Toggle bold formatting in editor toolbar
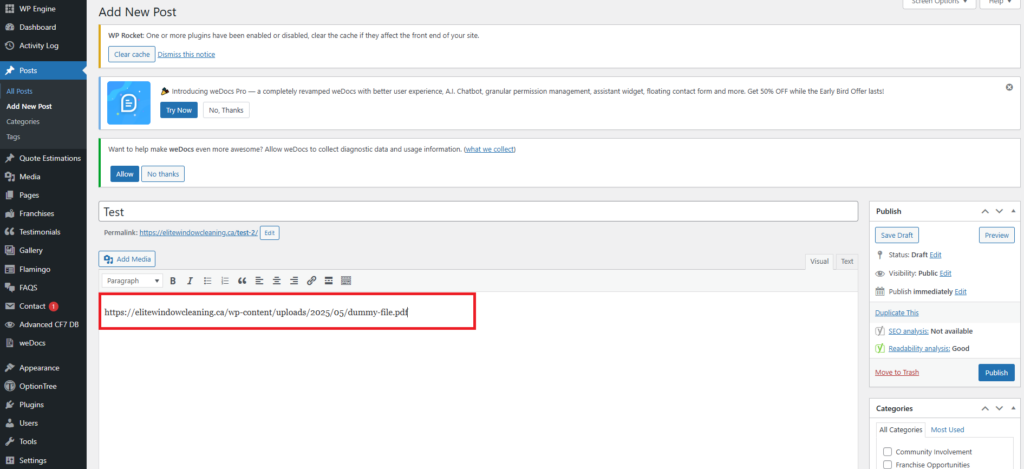 click(173, 281)
